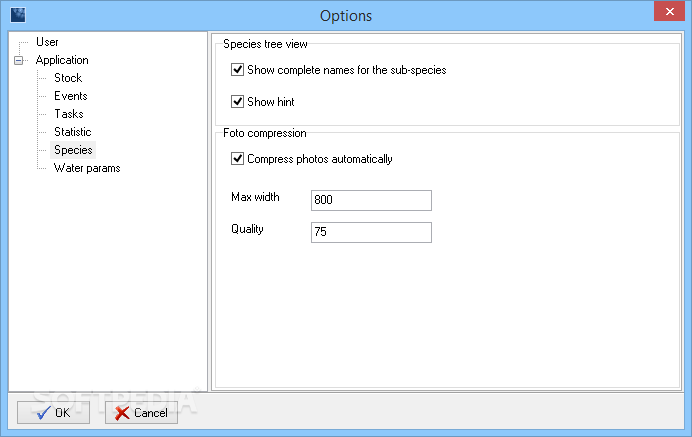The image size is (692, 437).
Task: Click the blue checkmark icon on OK
Action: [x=43, y=413]
